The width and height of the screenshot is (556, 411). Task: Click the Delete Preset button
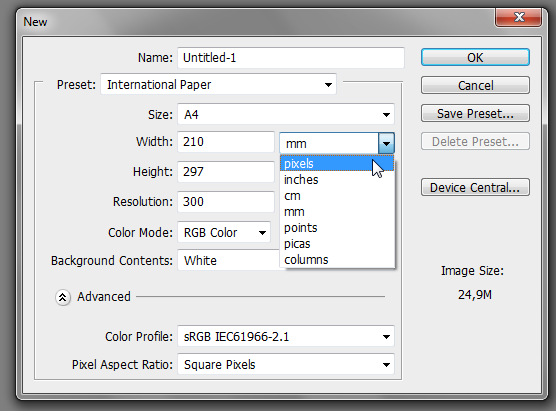click(475, 141)
